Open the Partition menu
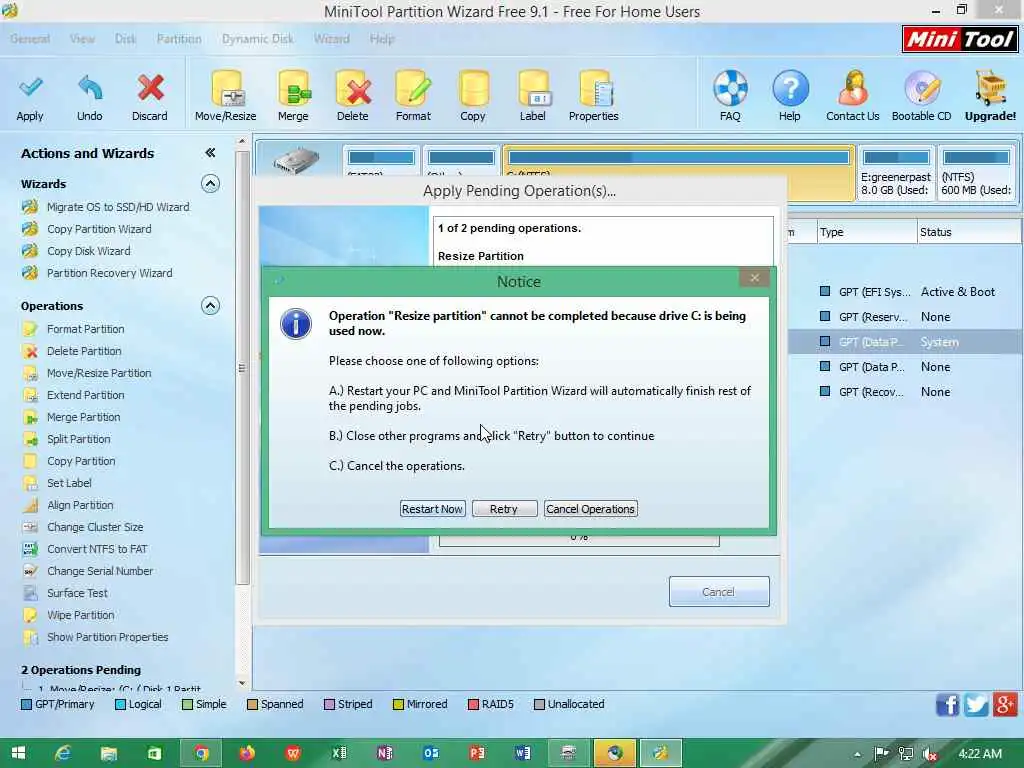The image size is (1024, 768). click(x=179, y=39)
